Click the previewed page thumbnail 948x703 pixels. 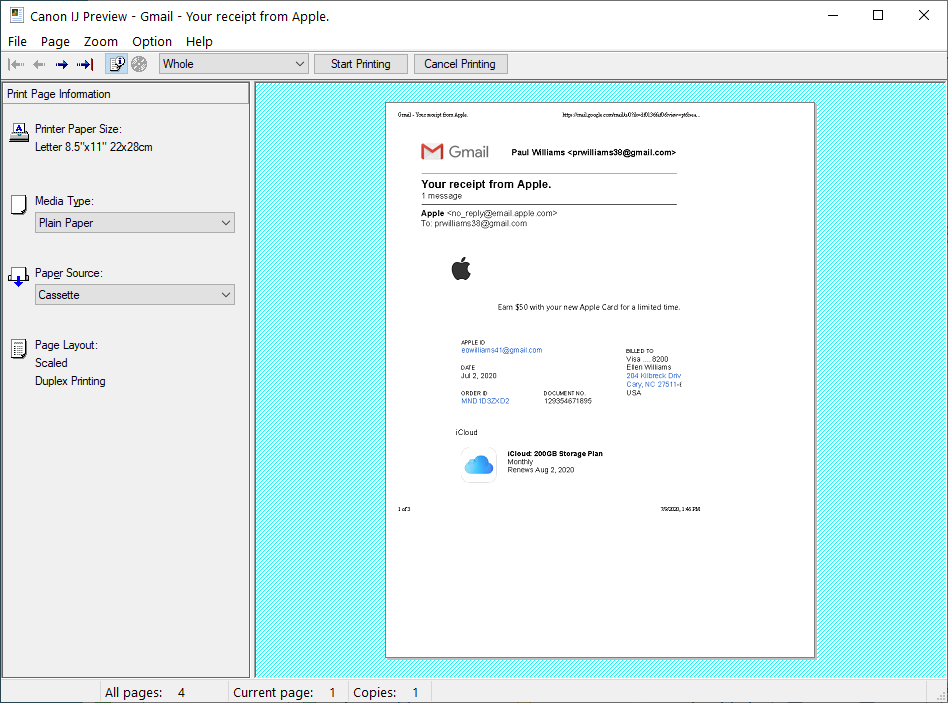point(600,380)
